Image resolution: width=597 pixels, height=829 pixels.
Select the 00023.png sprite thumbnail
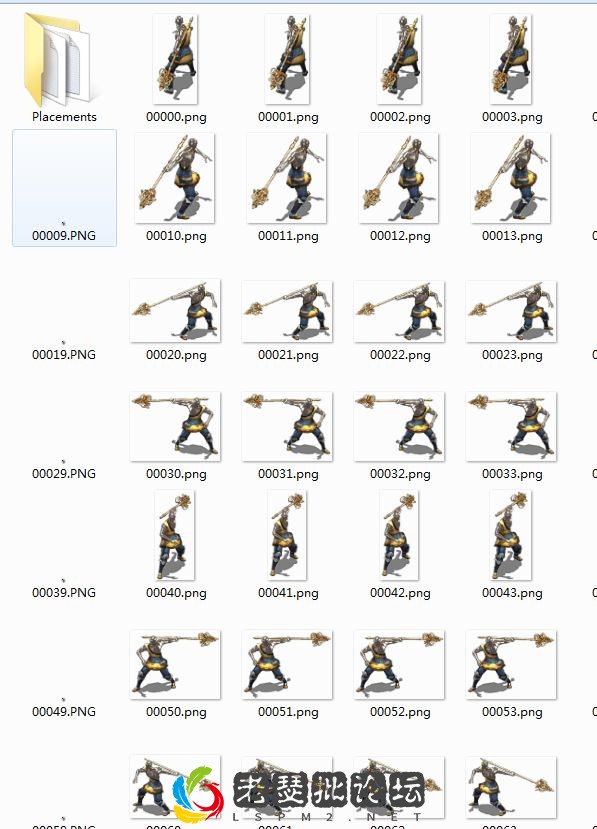pyautogui.click(x=511, y=311)
